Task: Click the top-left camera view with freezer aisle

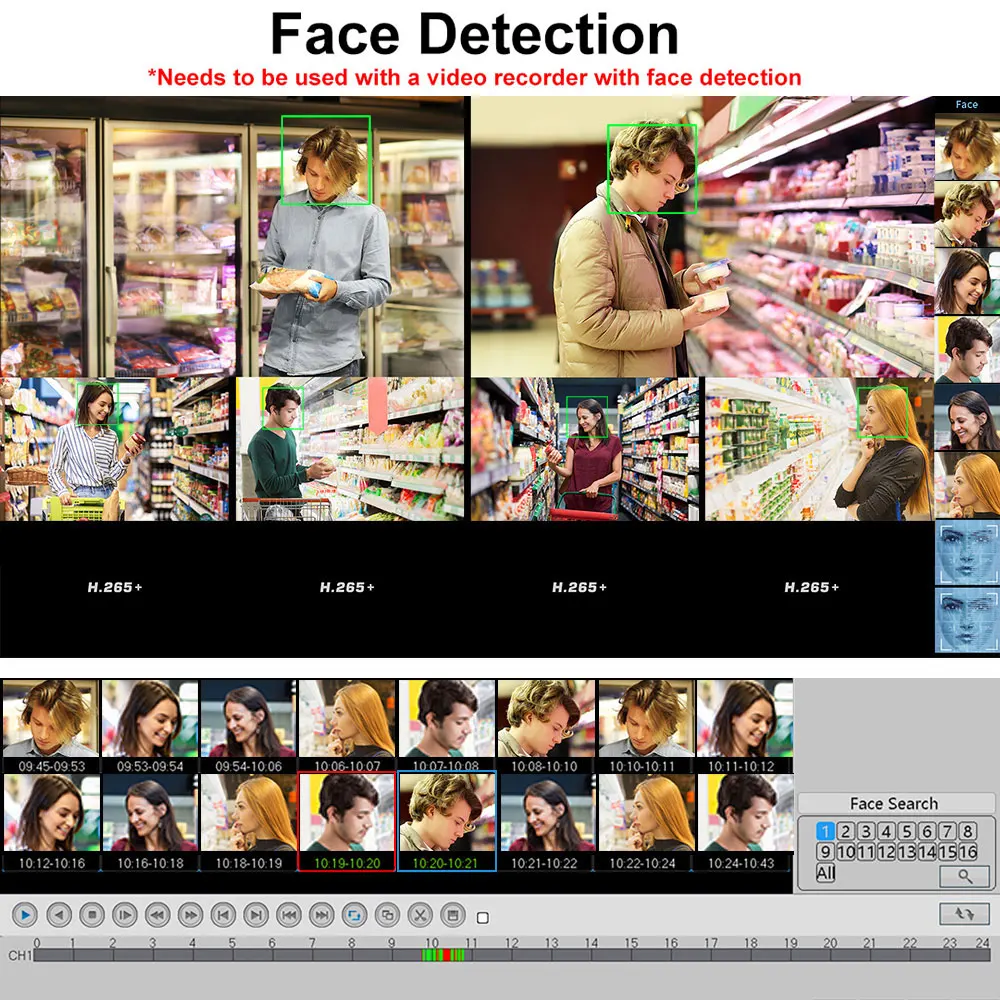Action: 232,236
